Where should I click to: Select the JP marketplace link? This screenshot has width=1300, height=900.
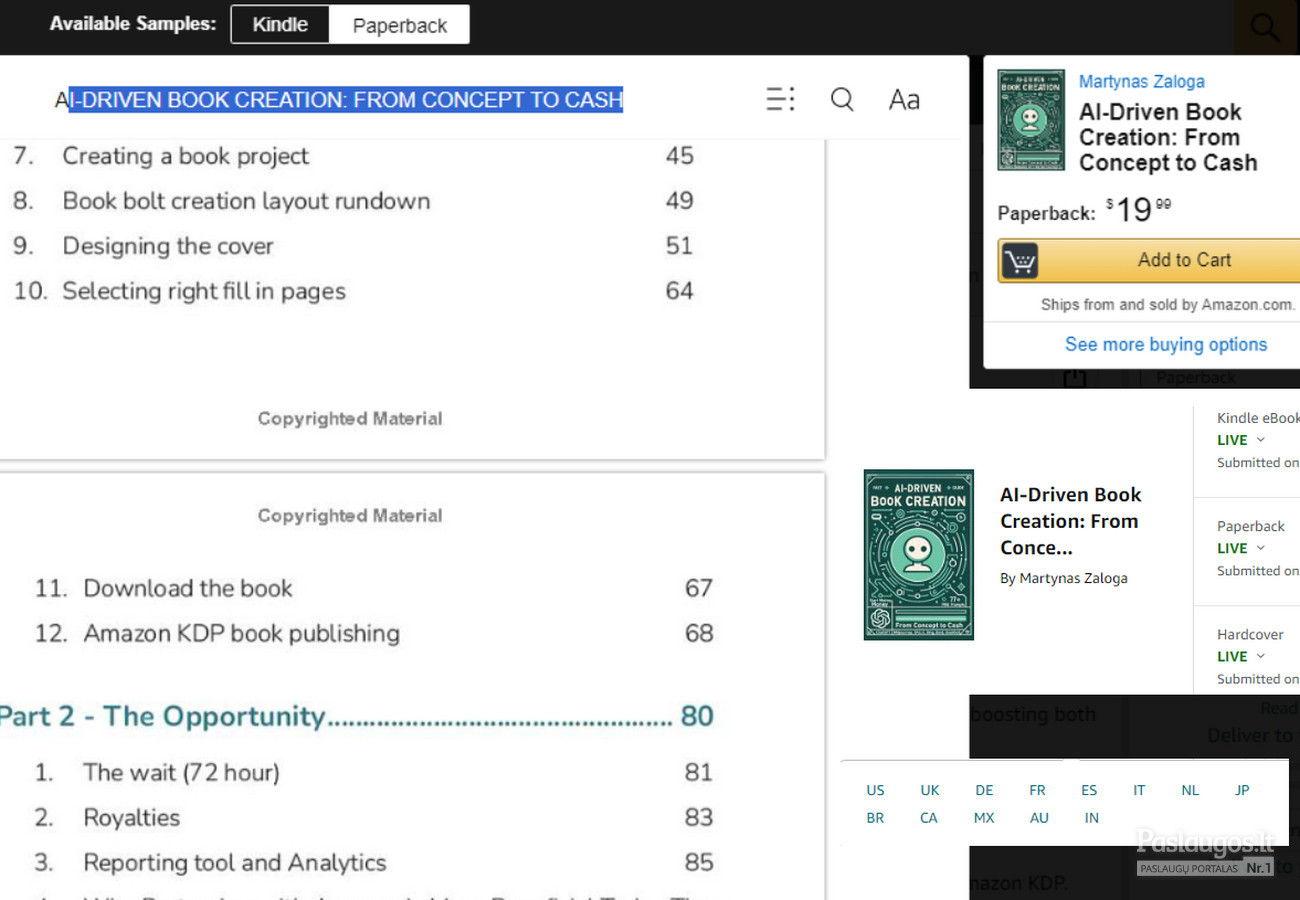point(1242,790)
